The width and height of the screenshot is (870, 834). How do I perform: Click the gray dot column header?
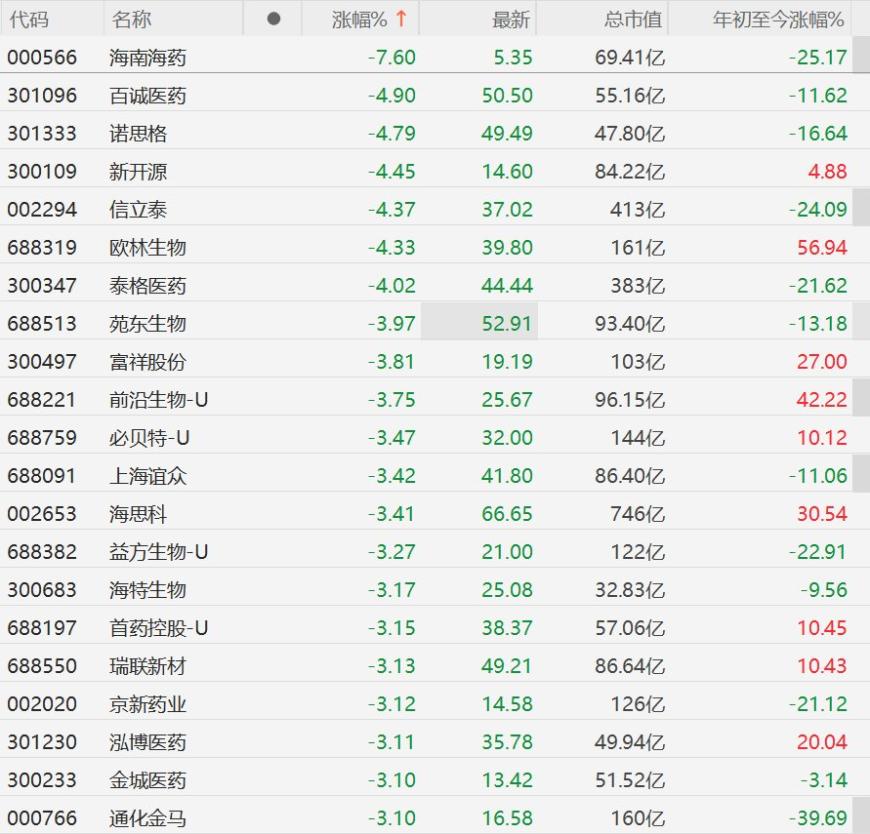tap(273, 19)
